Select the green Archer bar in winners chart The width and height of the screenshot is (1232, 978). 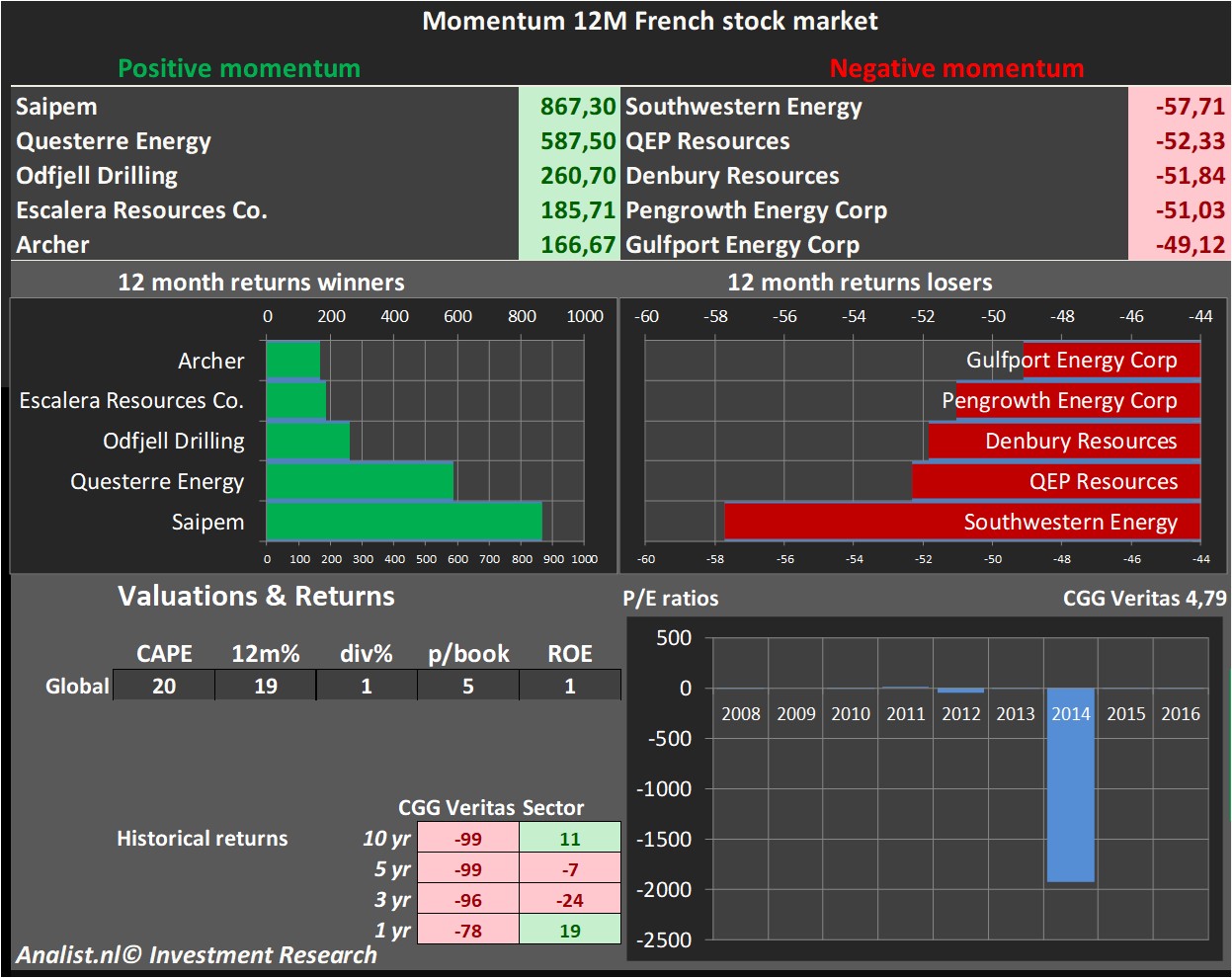tap(293, 360)
